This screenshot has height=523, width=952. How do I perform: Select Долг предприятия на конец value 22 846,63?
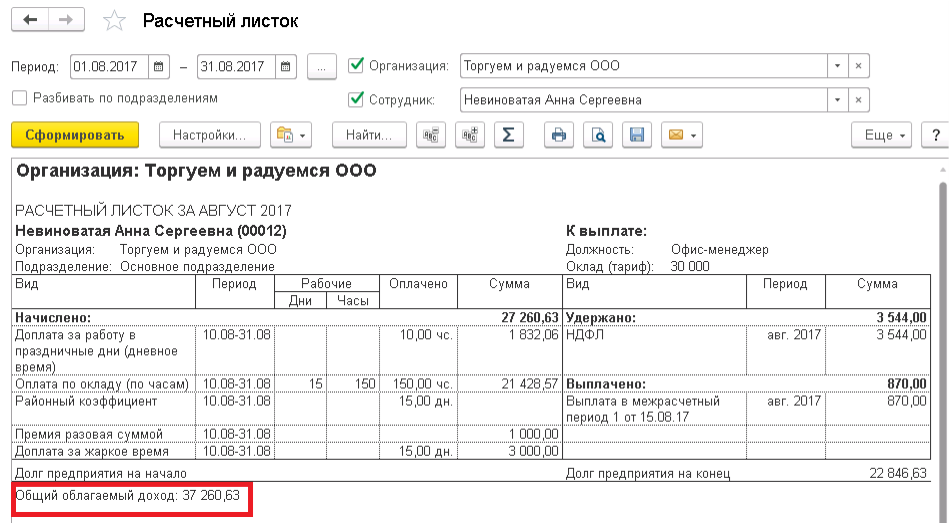898,473
